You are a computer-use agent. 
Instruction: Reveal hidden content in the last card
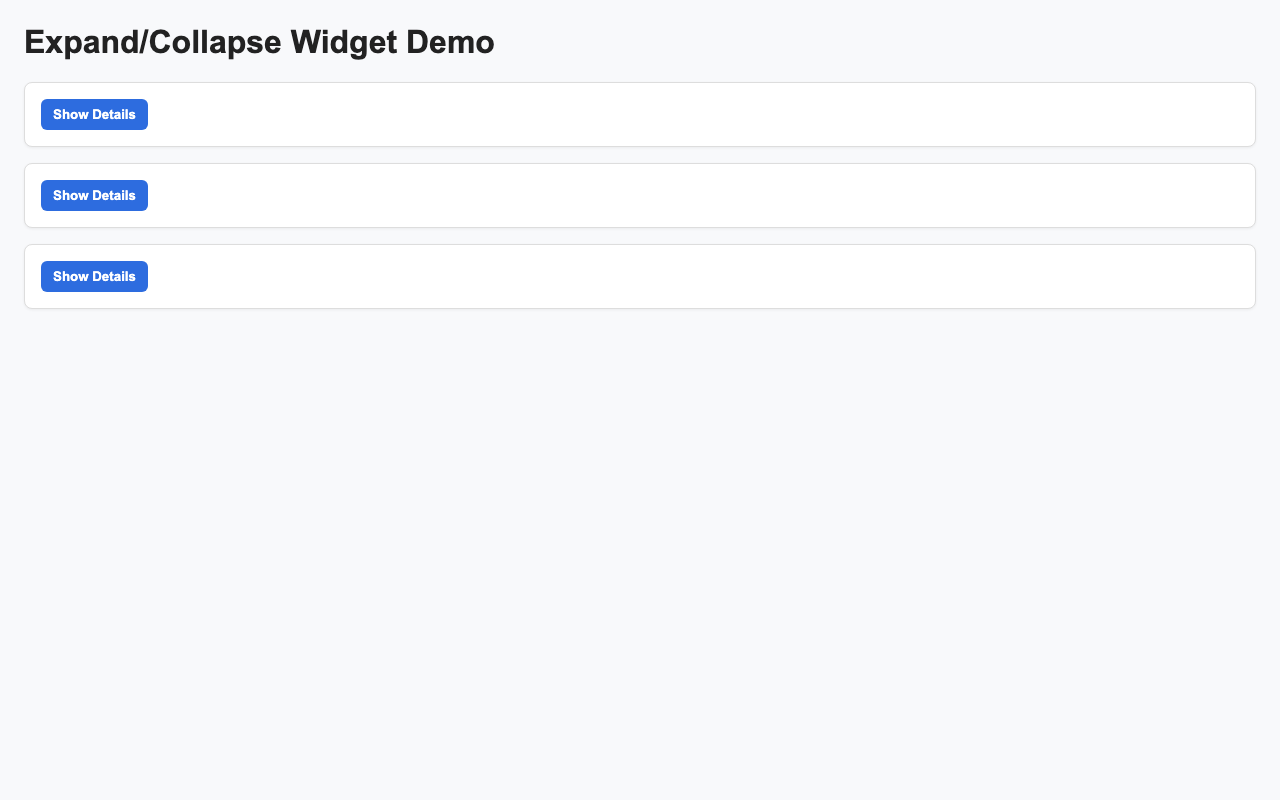click(x=94, y=277)
